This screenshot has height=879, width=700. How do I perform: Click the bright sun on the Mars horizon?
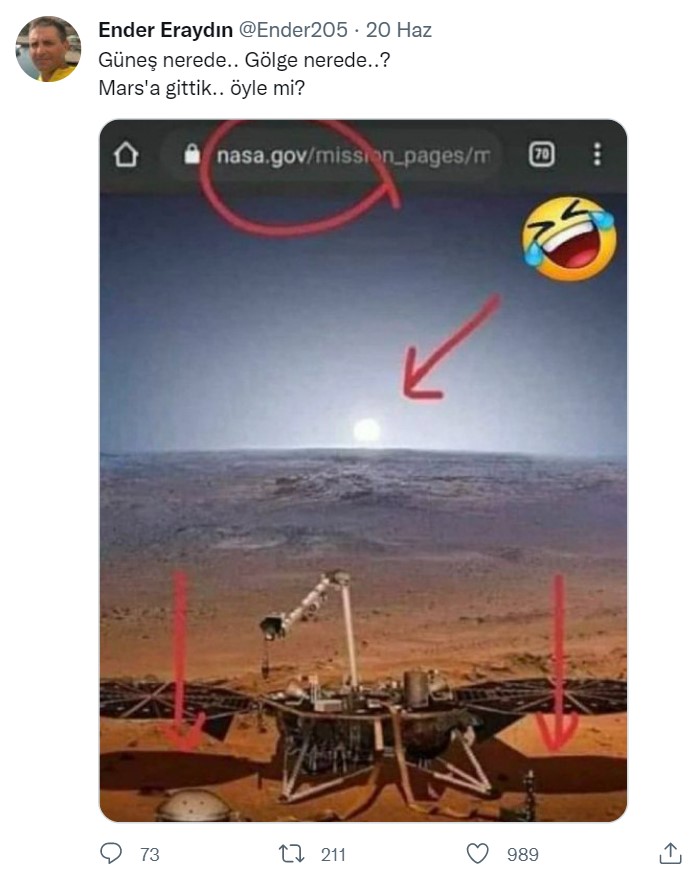367,432
